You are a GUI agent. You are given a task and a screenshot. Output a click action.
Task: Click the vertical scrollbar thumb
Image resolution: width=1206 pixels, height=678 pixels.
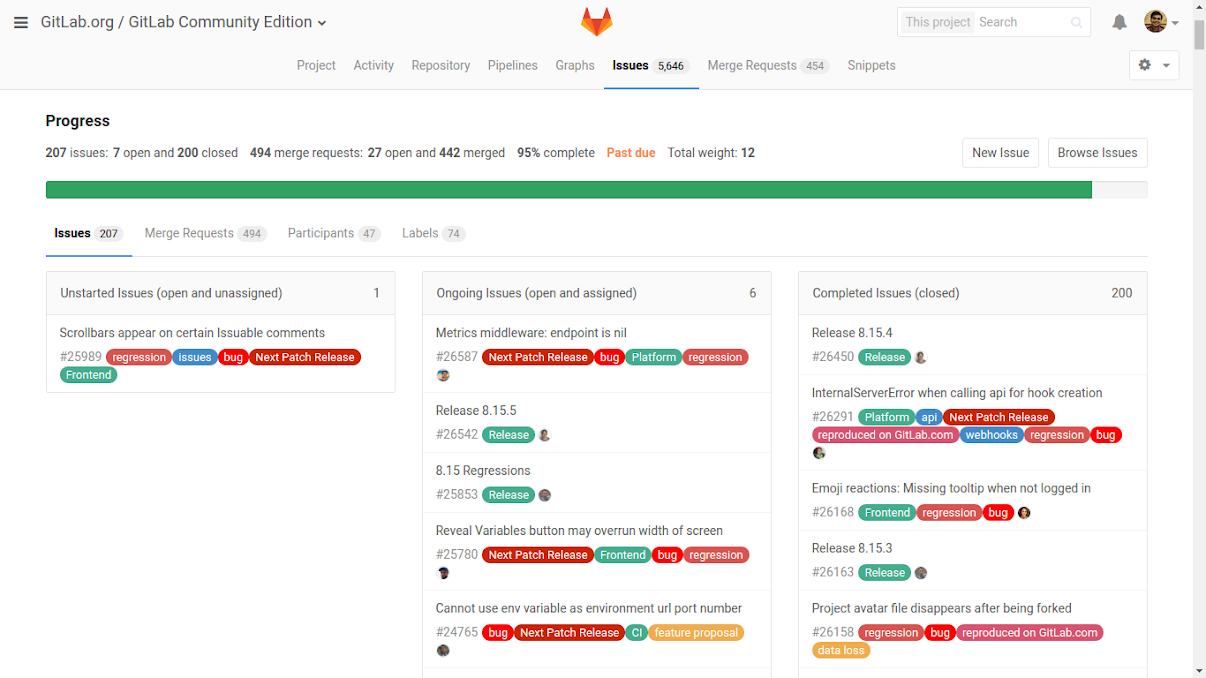[1199, 35]
